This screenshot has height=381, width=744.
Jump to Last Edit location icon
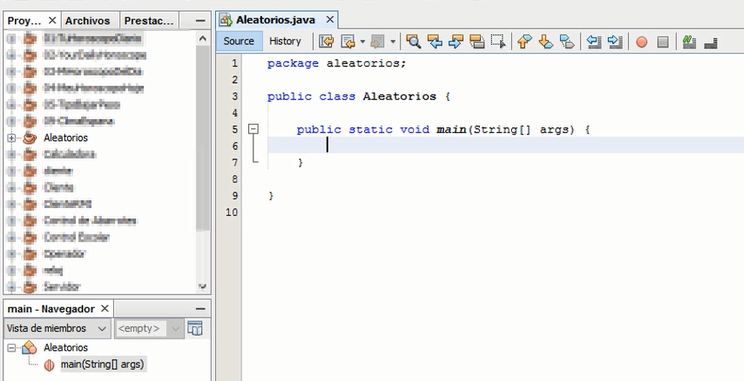(x=326, y=42)
